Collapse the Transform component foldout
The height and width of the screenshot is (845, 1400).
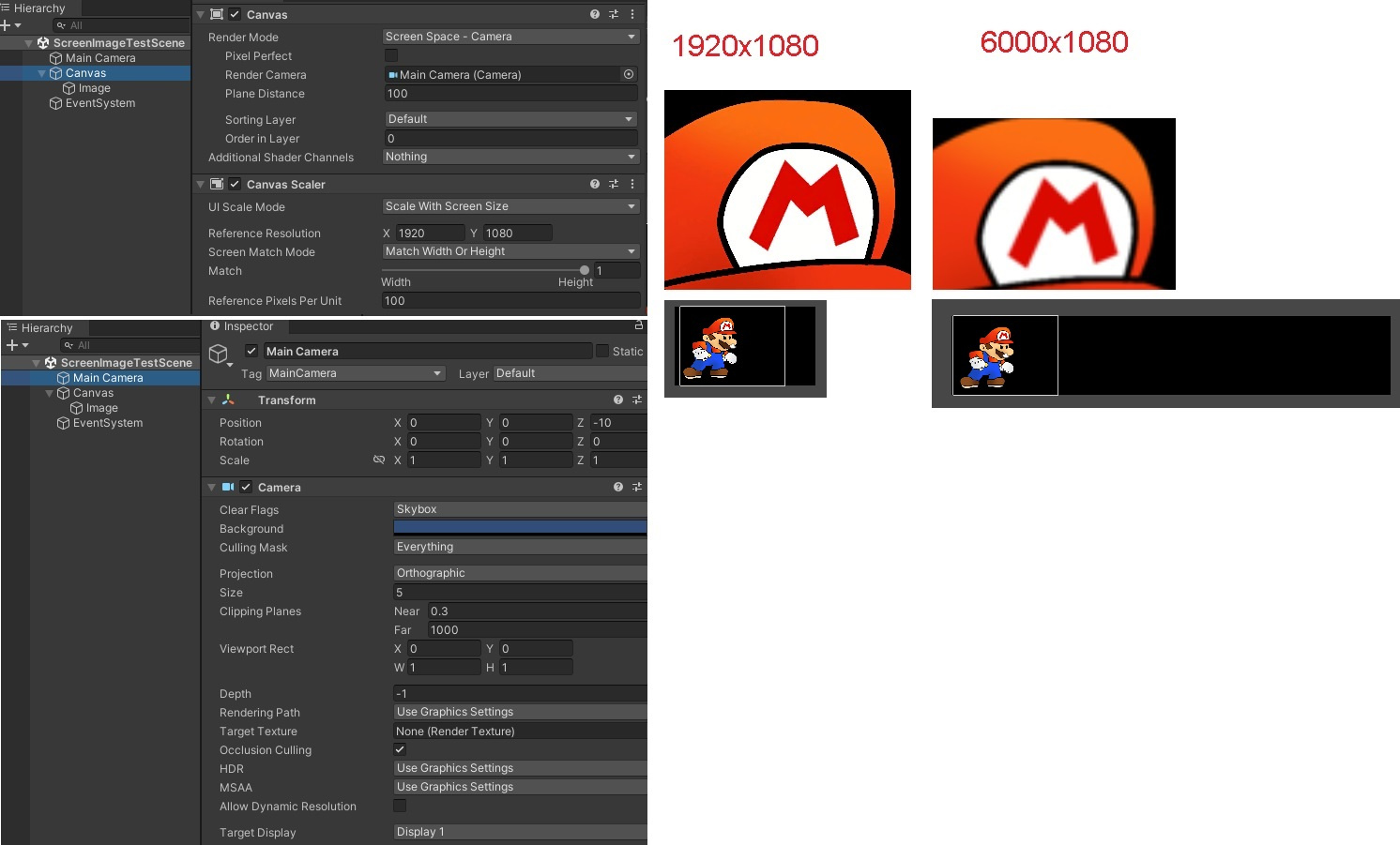coord(212,400)
